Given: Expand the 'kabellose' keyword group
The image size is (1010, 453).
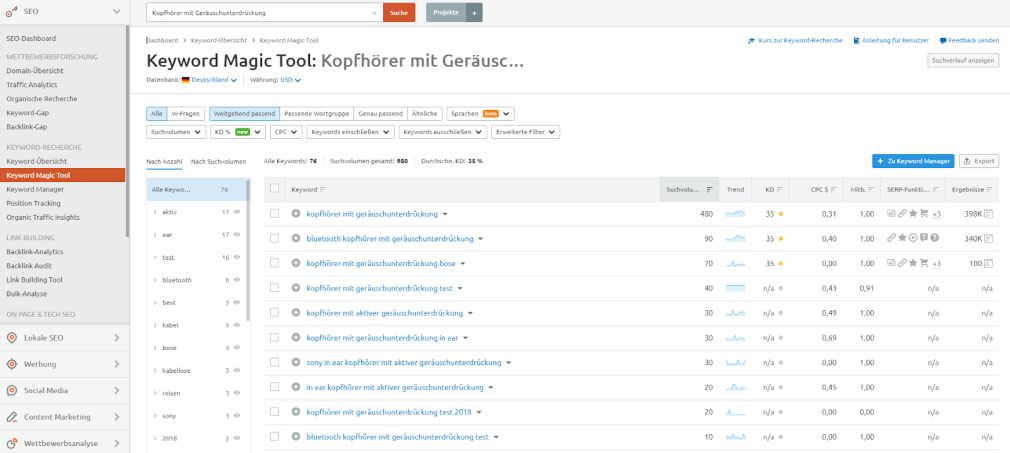Looking at the screenshot, I should point(155,371).
